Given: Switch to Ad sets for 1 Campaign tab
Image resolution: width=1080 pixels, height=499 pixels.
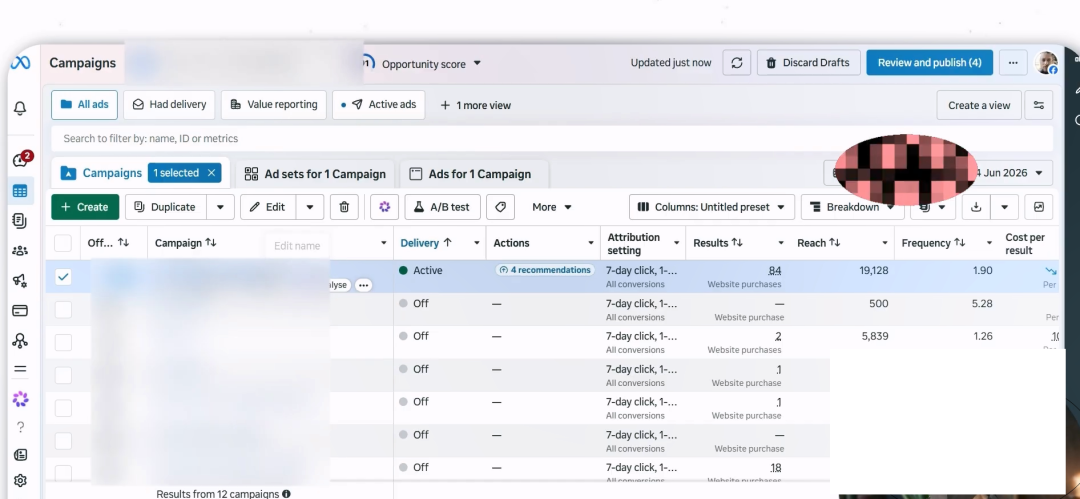Looking at the screenshot, I should (315, 174).
